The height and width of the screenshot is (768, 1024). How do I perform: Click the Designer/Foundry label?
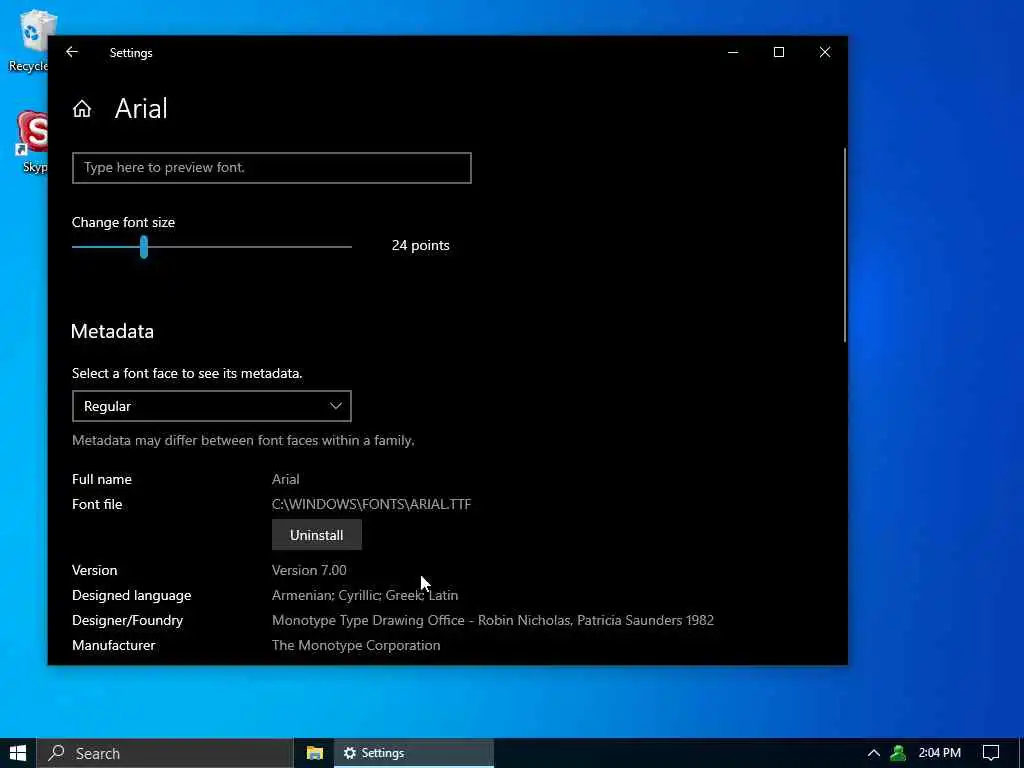click(x=127, y=620)
